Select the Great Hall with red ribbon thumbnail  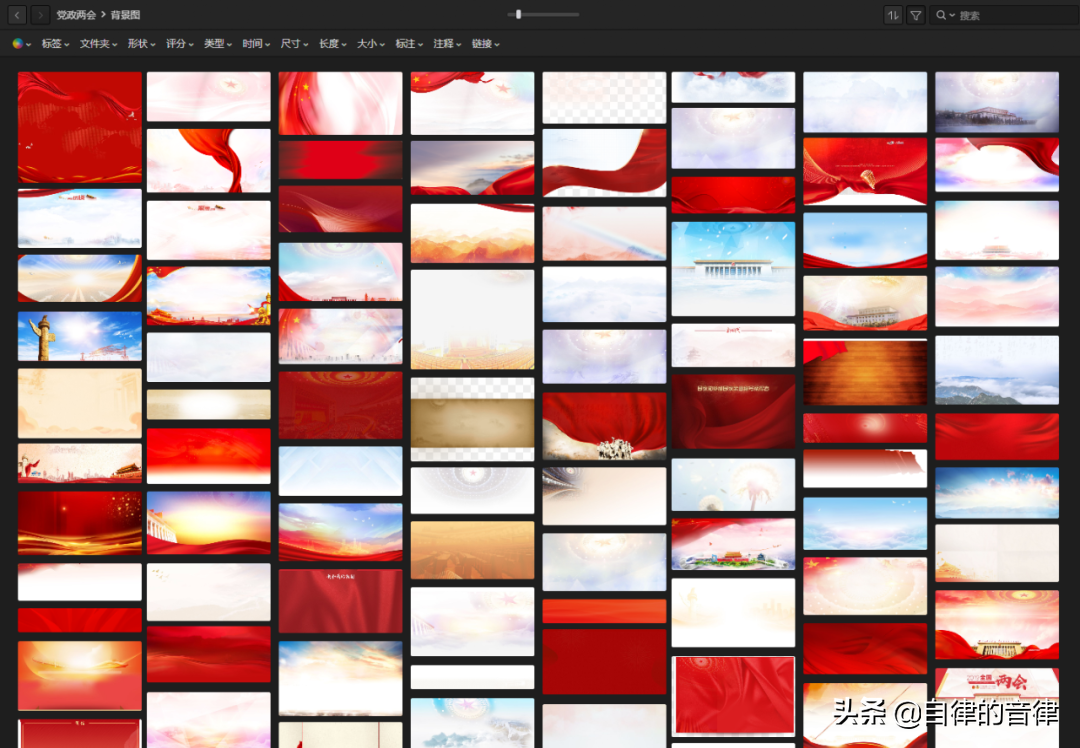coord(865,302)
